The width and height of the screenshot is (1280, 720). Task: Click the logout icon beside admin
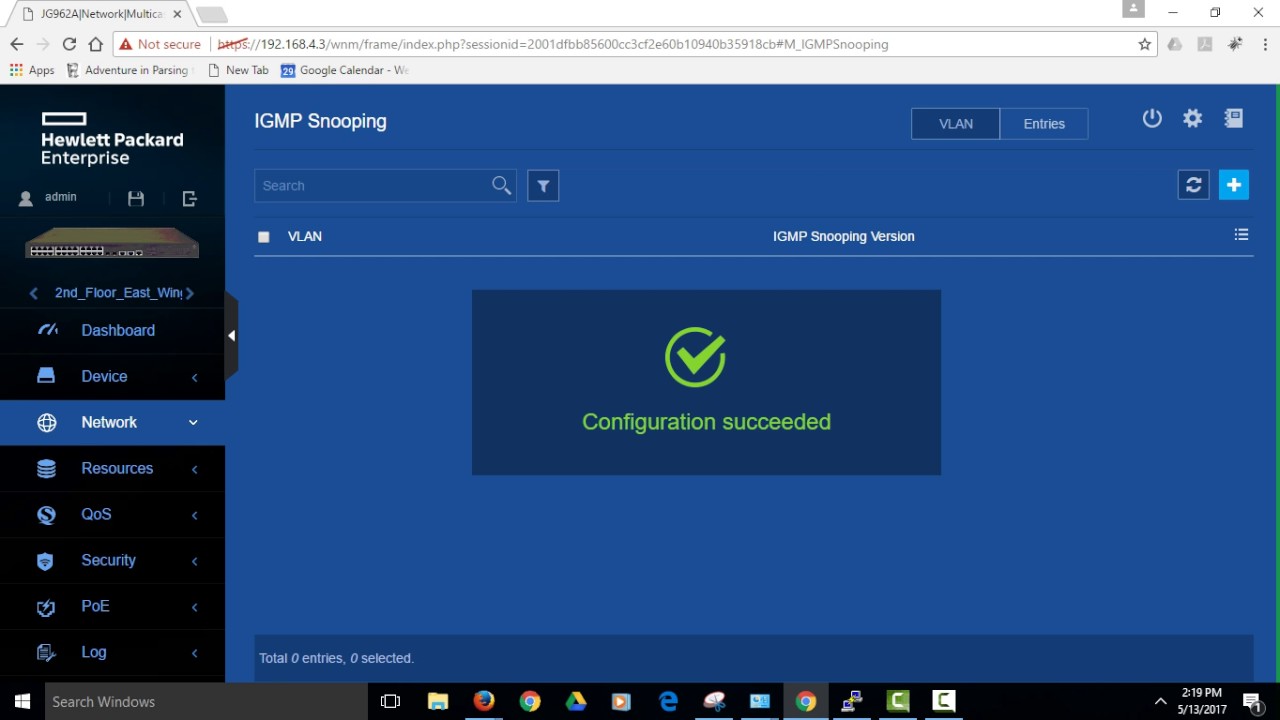(190, 198)
